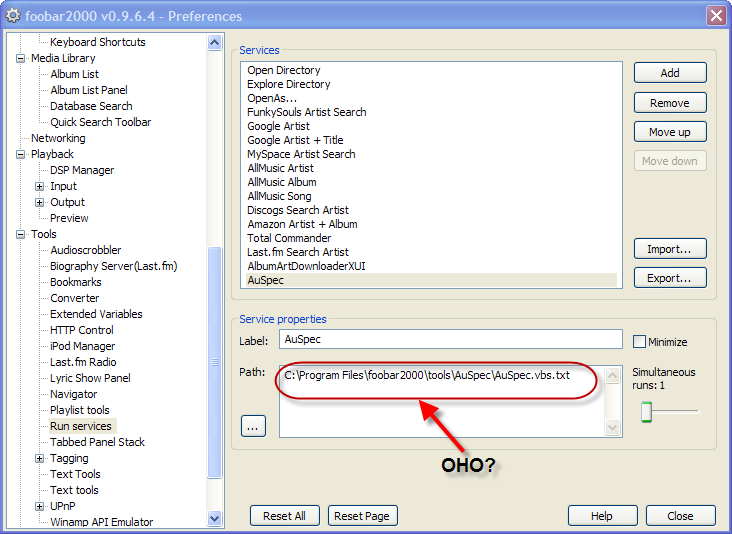Open Audioscrobbler settings

(85, 250)
